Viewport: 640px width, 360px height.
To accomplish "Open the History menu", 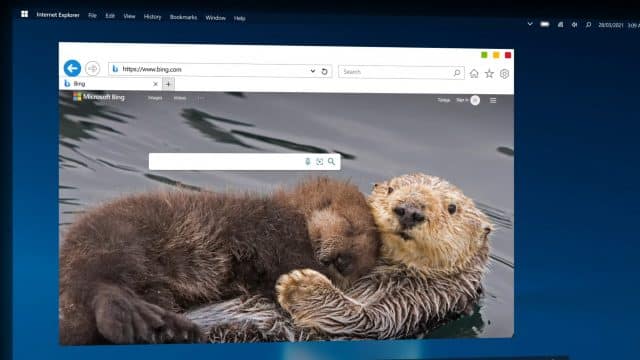I will (x=152, y=17).
